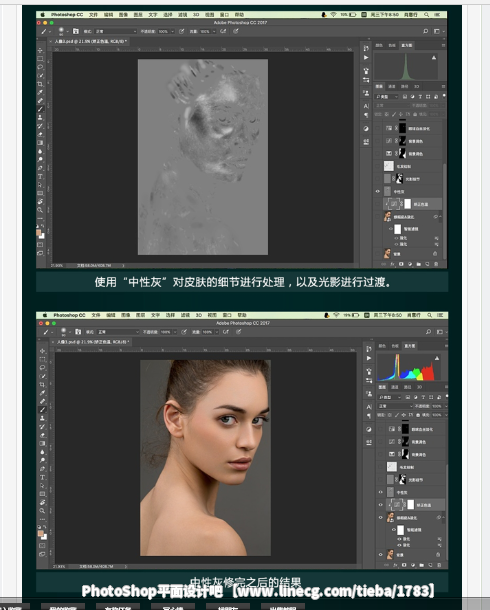Select the Zoom tool in upper Photoshop toolbar
Screen dimensions: 490x610
click(x=40, y=210)
